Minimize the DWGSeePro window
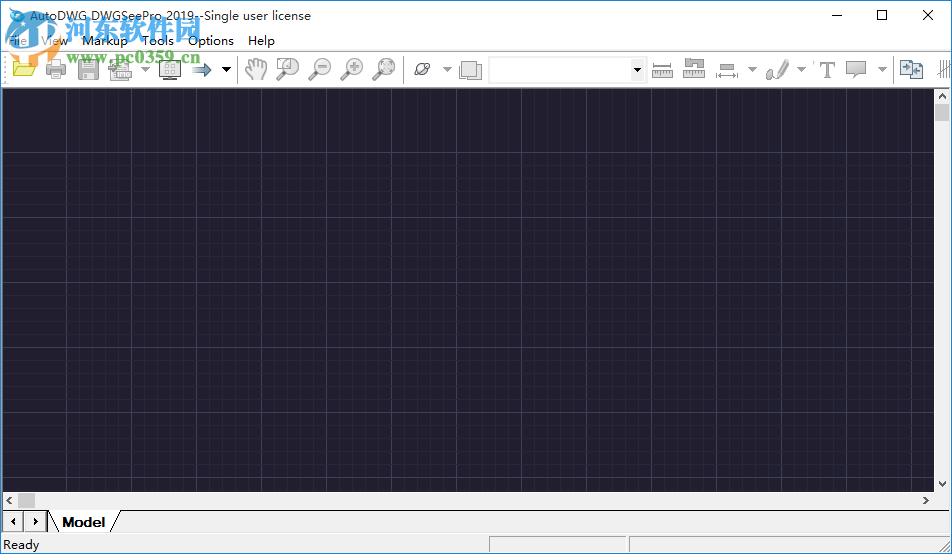The image size is (952, 554). 837,15
